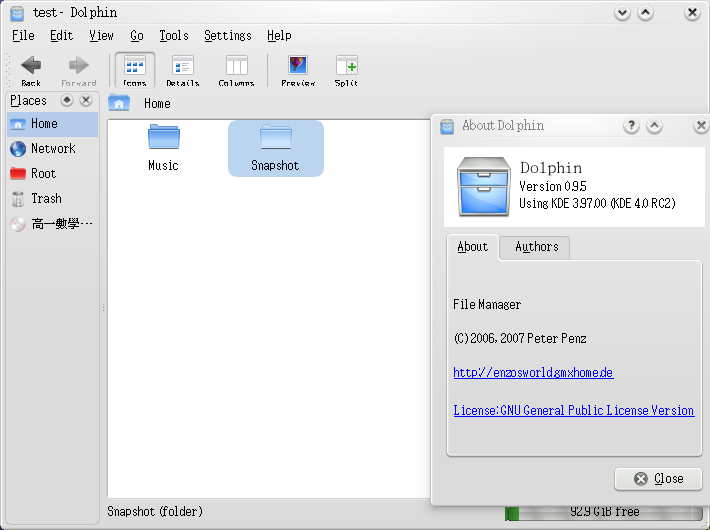Switch to Columns view mode

pos(236,70)
